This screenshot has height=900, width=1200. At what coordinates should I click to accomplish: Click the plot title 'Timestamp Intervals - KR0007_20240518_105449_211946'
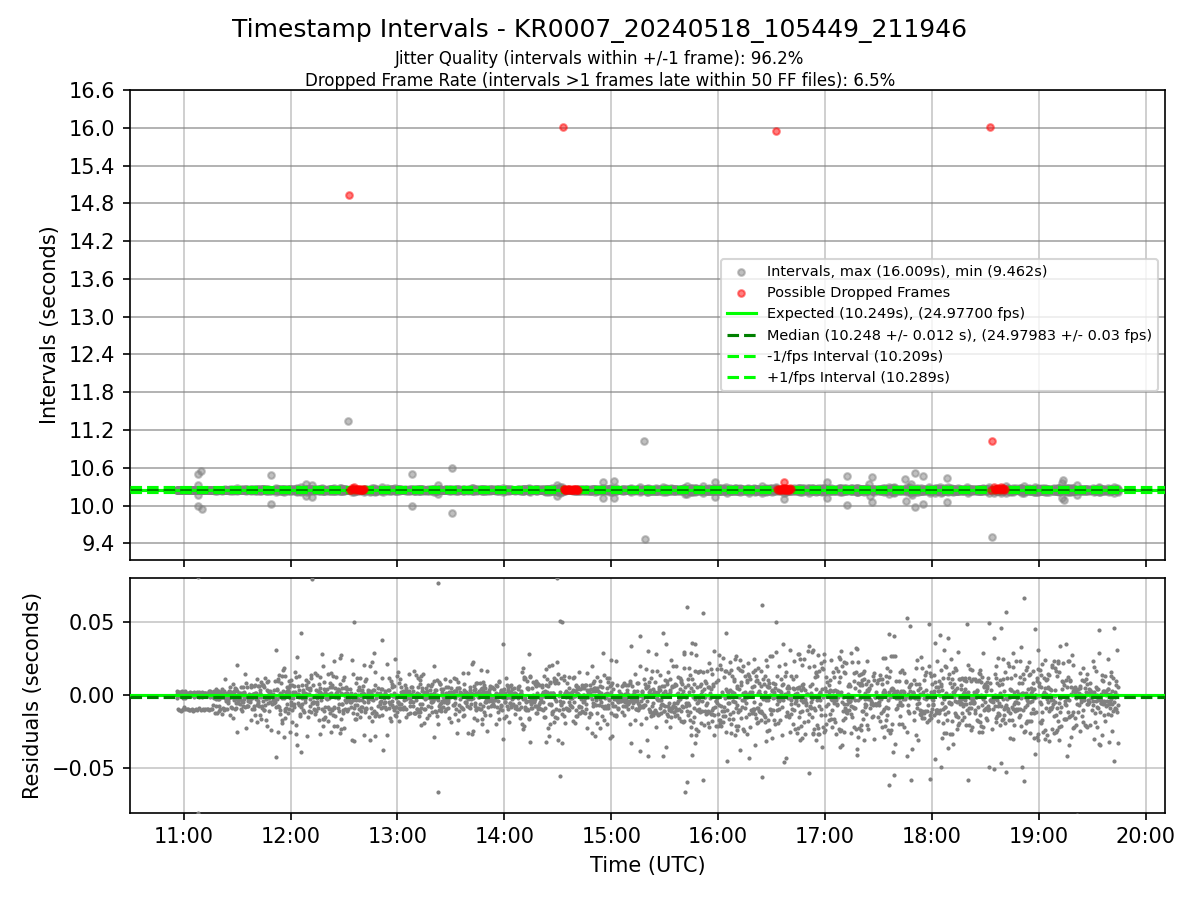point(599,29)
